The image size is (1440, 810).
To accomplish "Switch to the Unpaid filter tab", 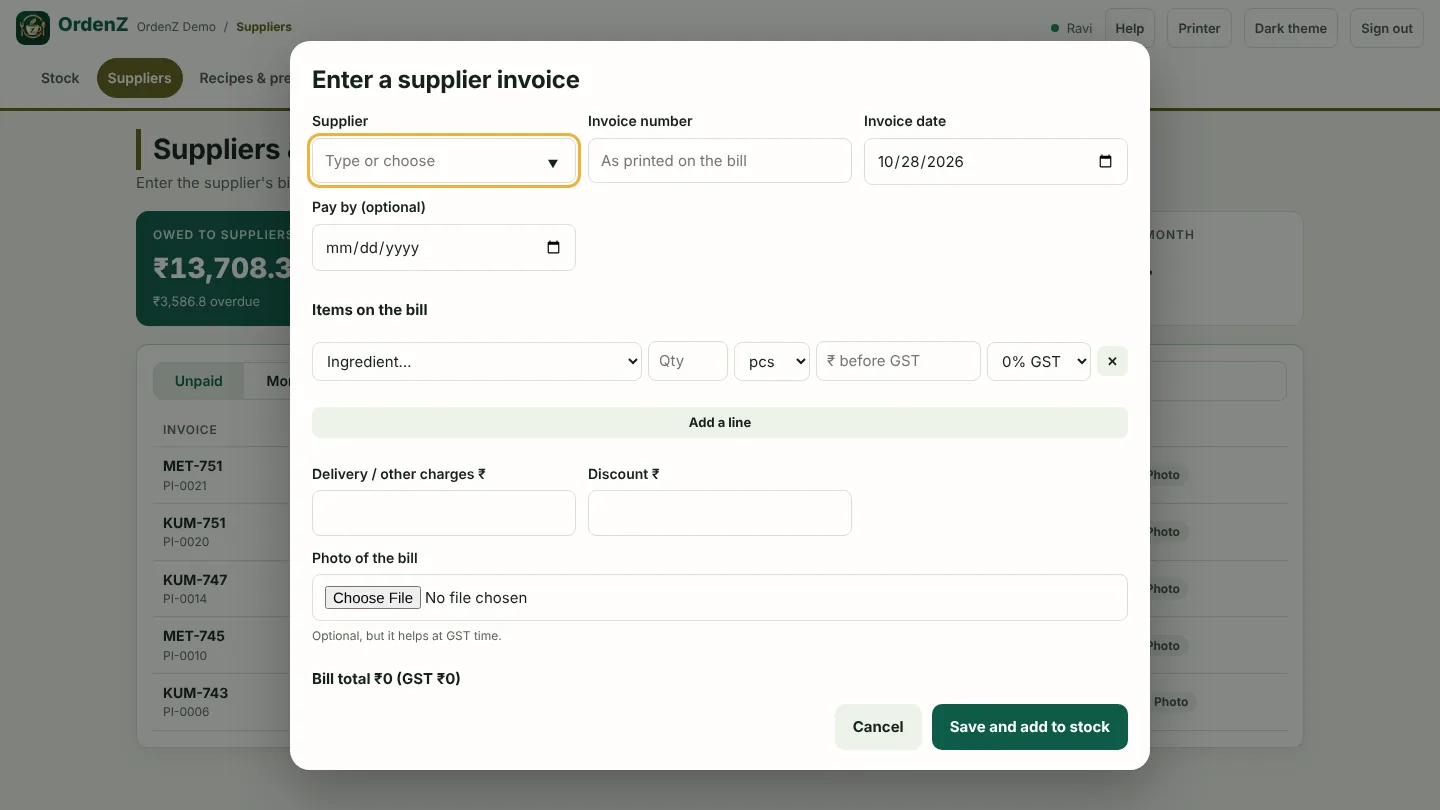I will pyautogui.click(x=199, y=381).
